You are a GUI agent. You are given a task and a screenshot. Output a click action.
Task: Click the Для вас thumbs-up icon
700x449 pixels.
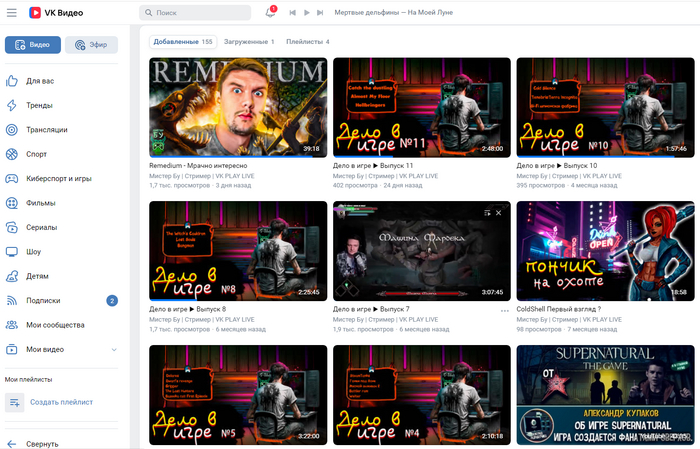(x=12, y=81)
